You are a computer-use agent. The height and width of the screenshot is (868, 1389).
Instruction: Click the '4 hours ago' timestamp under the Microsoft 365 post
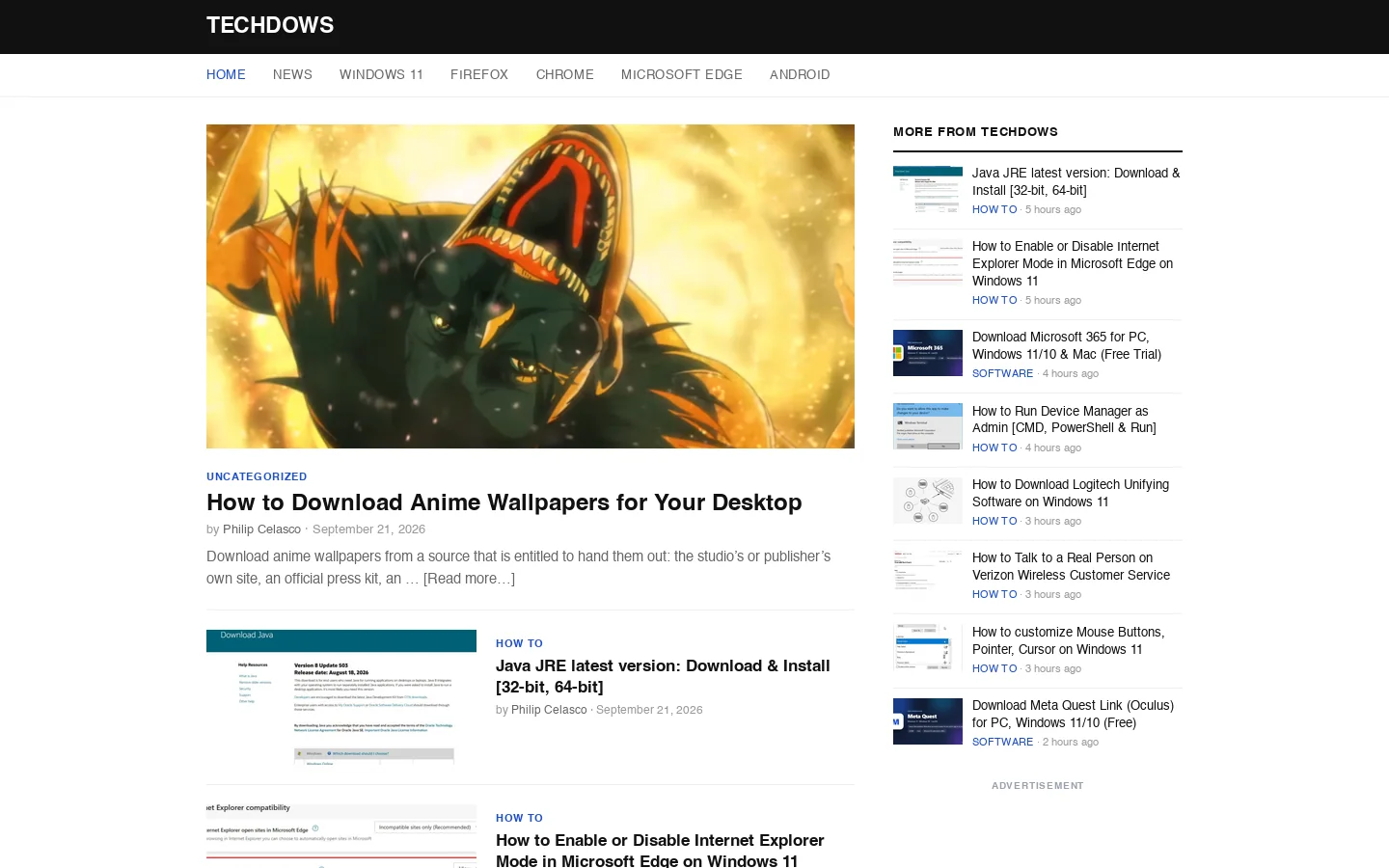click(1071, 373)
